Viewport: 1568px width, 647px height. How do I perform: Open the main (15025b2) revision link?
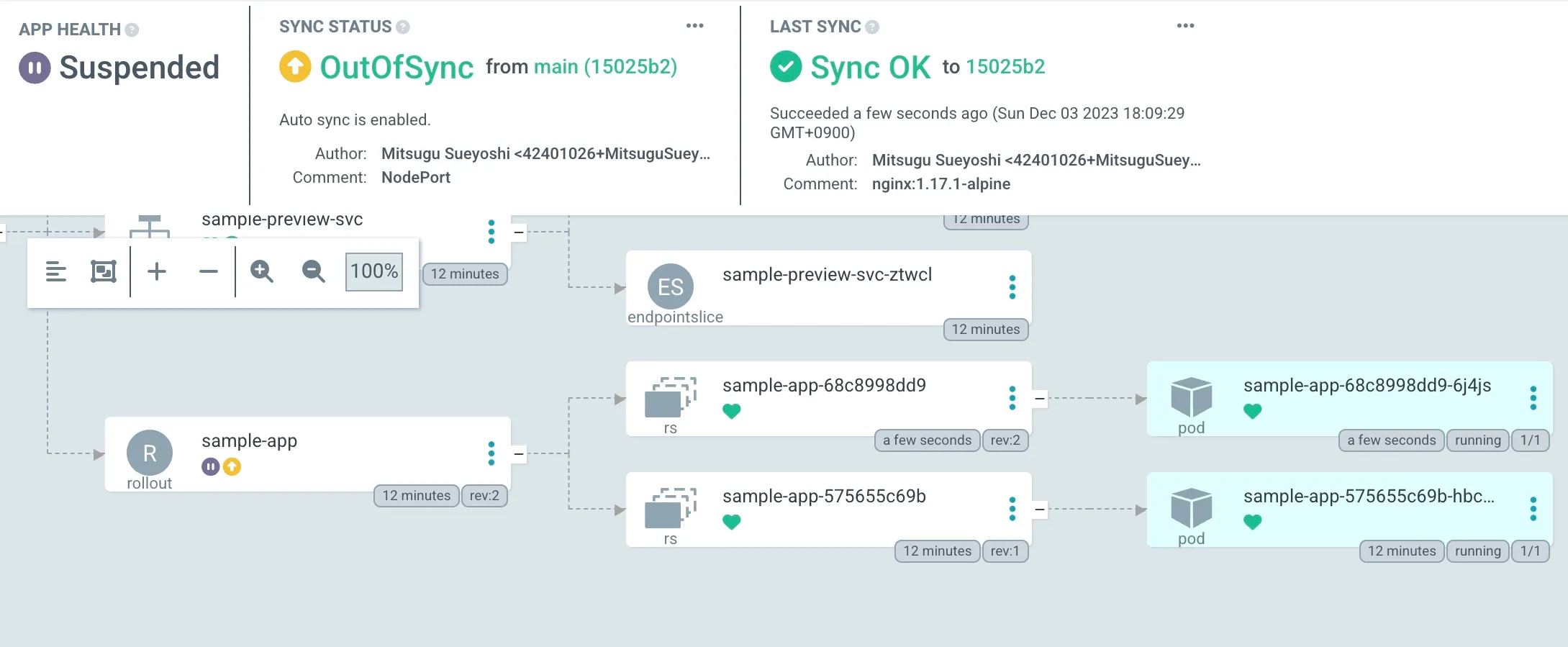tap(605, 67)
